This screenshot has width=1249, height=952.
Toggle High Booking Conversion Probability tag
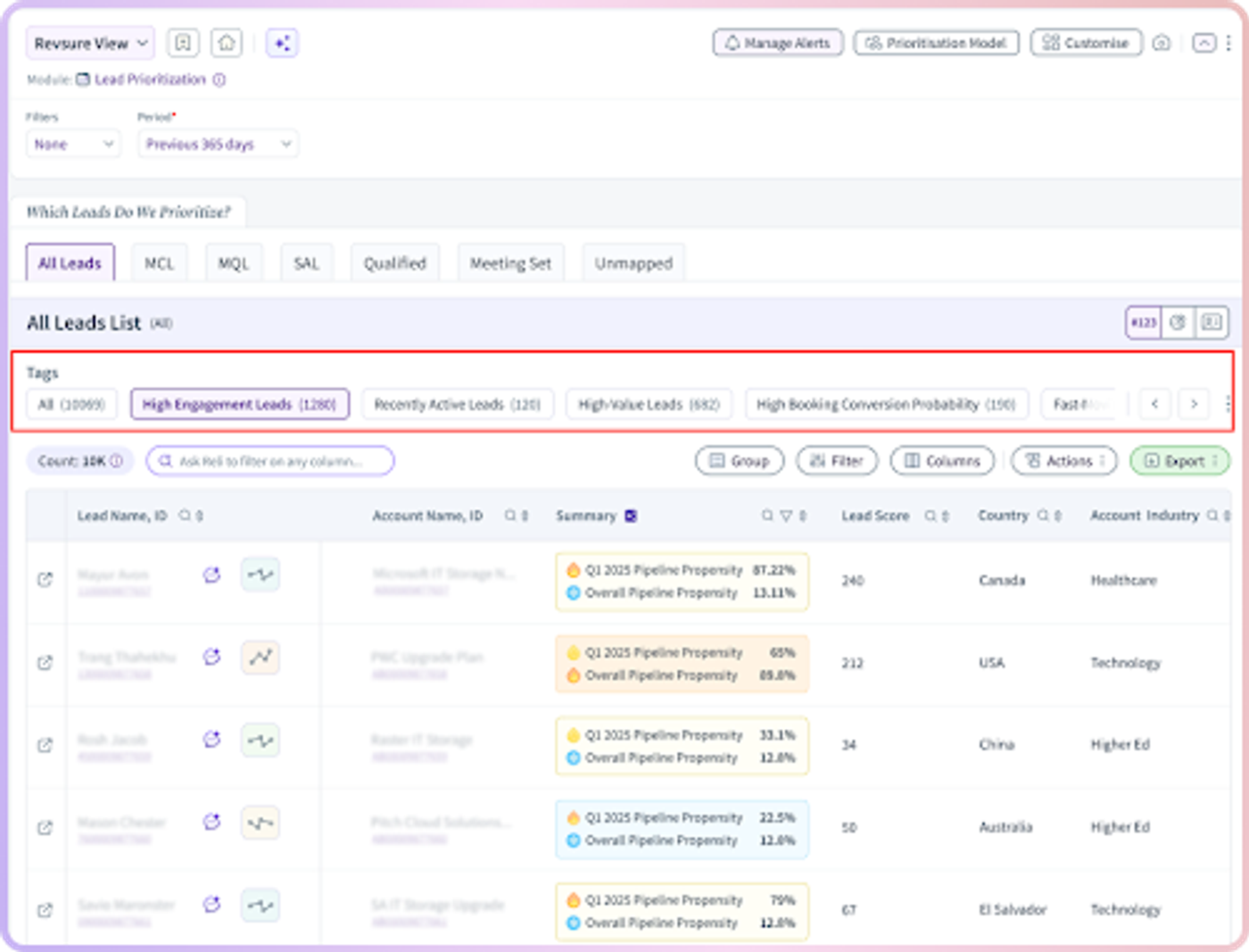(887, 404)
